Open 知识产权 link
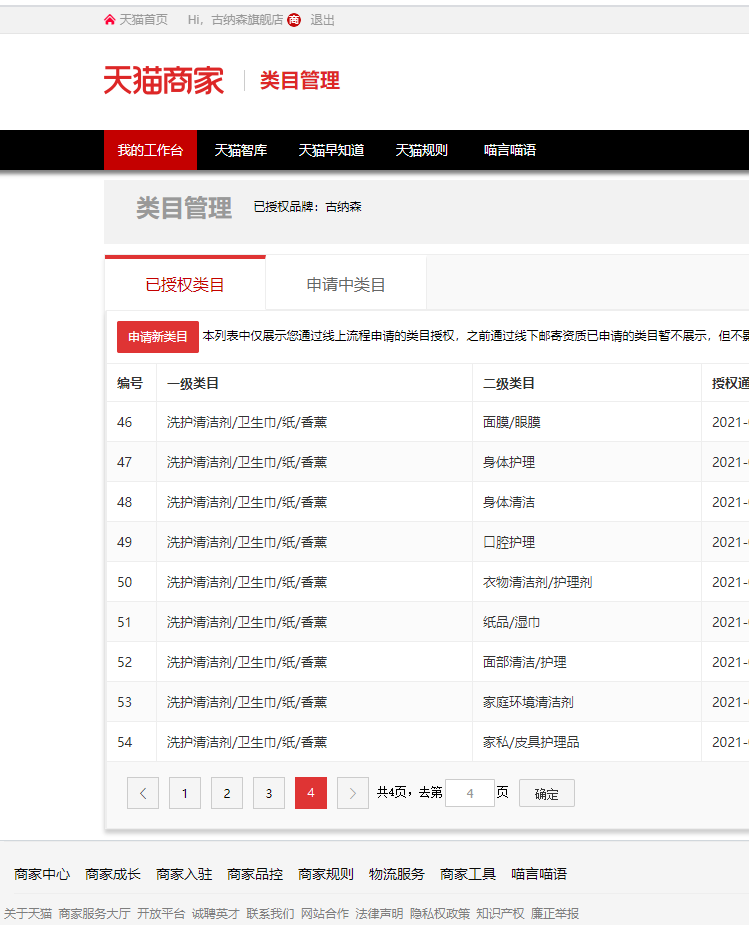The height and width of the screenshot is (925, 749). [x=500, y=913]
